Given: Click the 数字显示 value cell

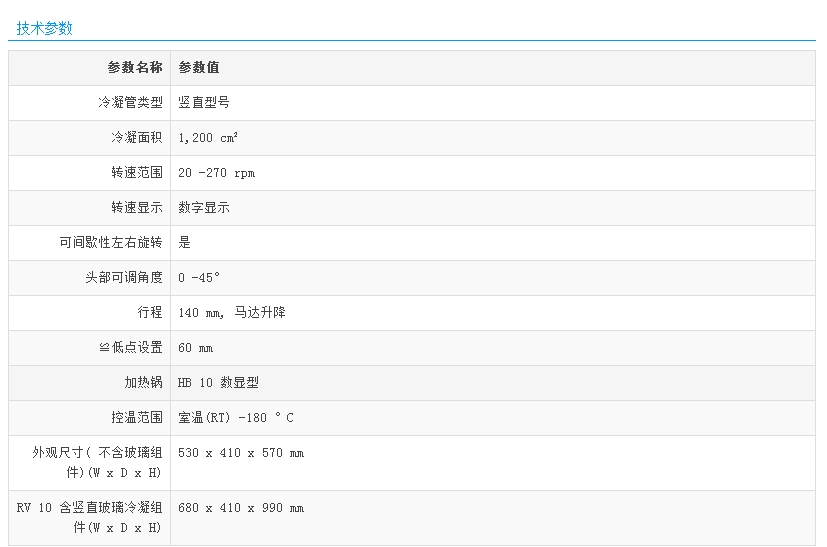Looking at the screenshot, I should 204,208.
